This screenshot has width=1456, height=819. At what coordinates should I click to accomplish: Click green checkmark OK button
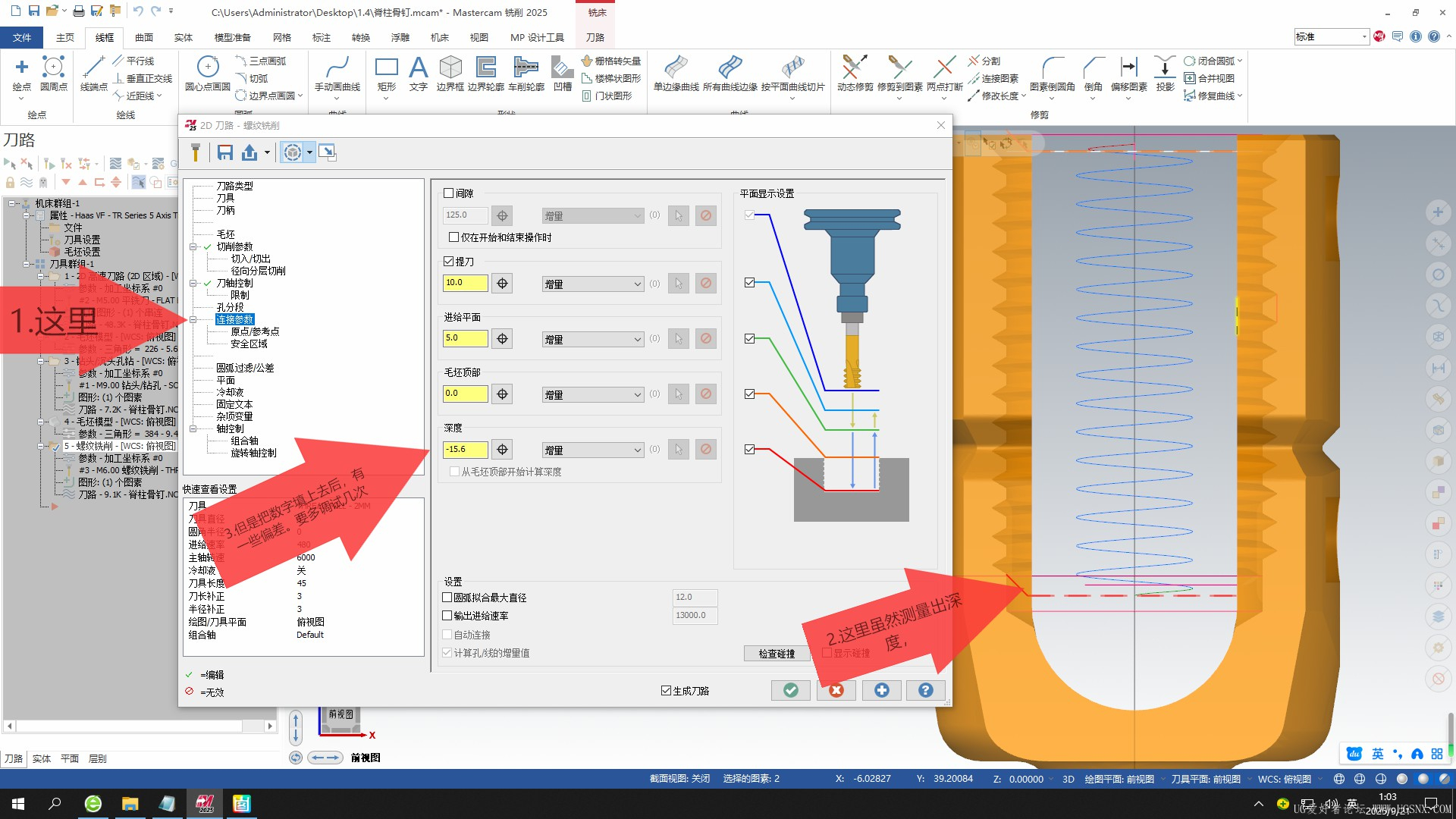[790, 690]
